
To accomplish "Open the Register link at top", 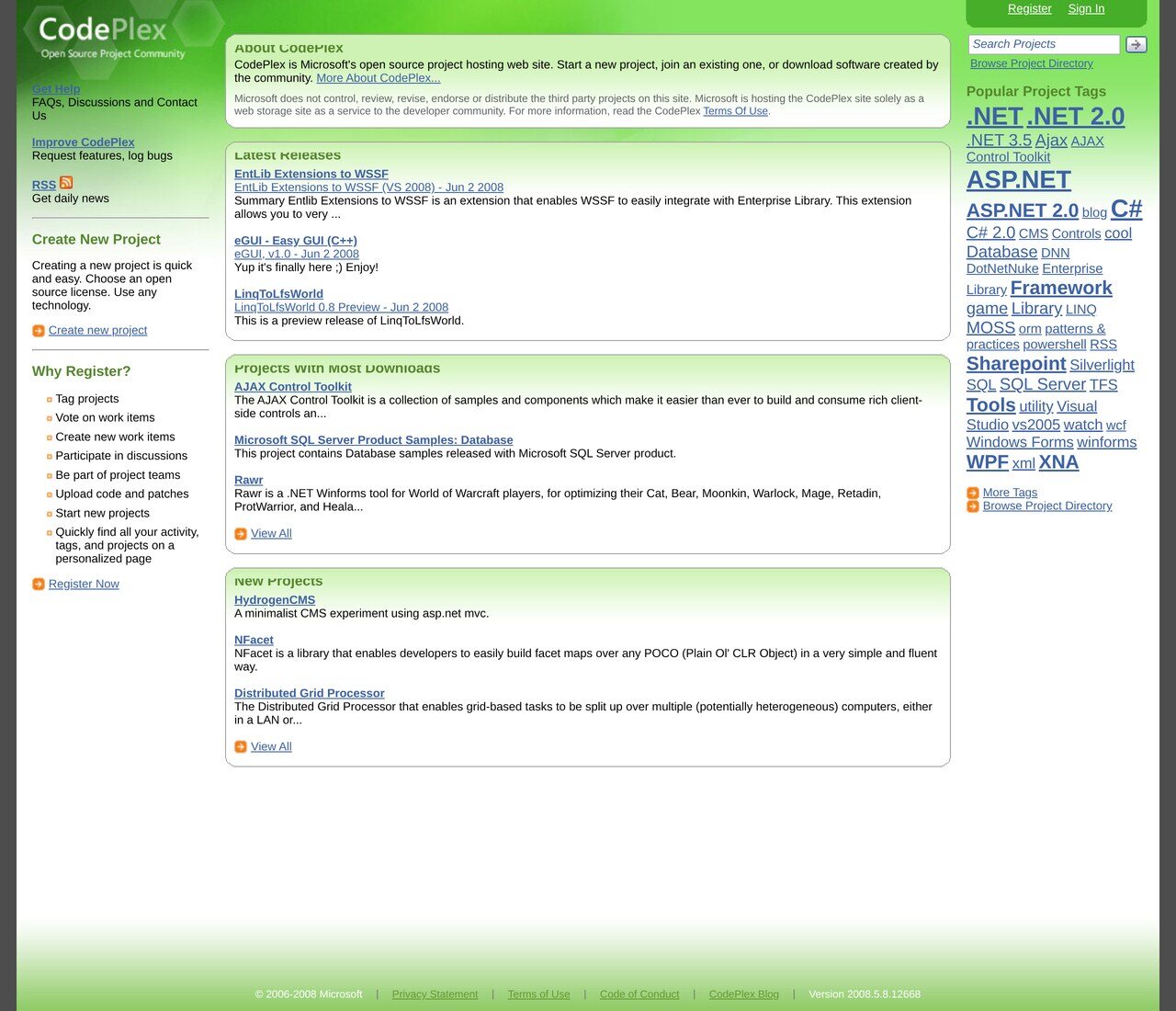I will tap(1029, 8).
